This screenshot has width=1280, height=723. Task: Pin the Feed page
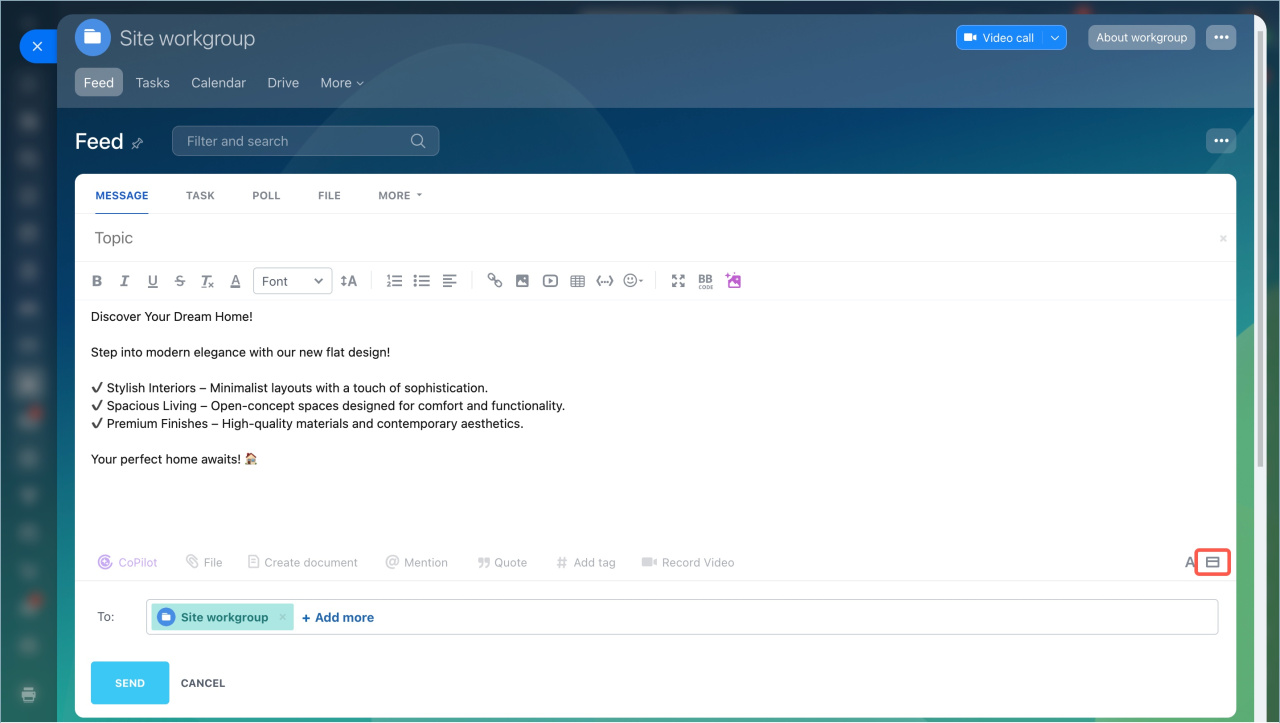pyautogui.click(x=137, y=143)
